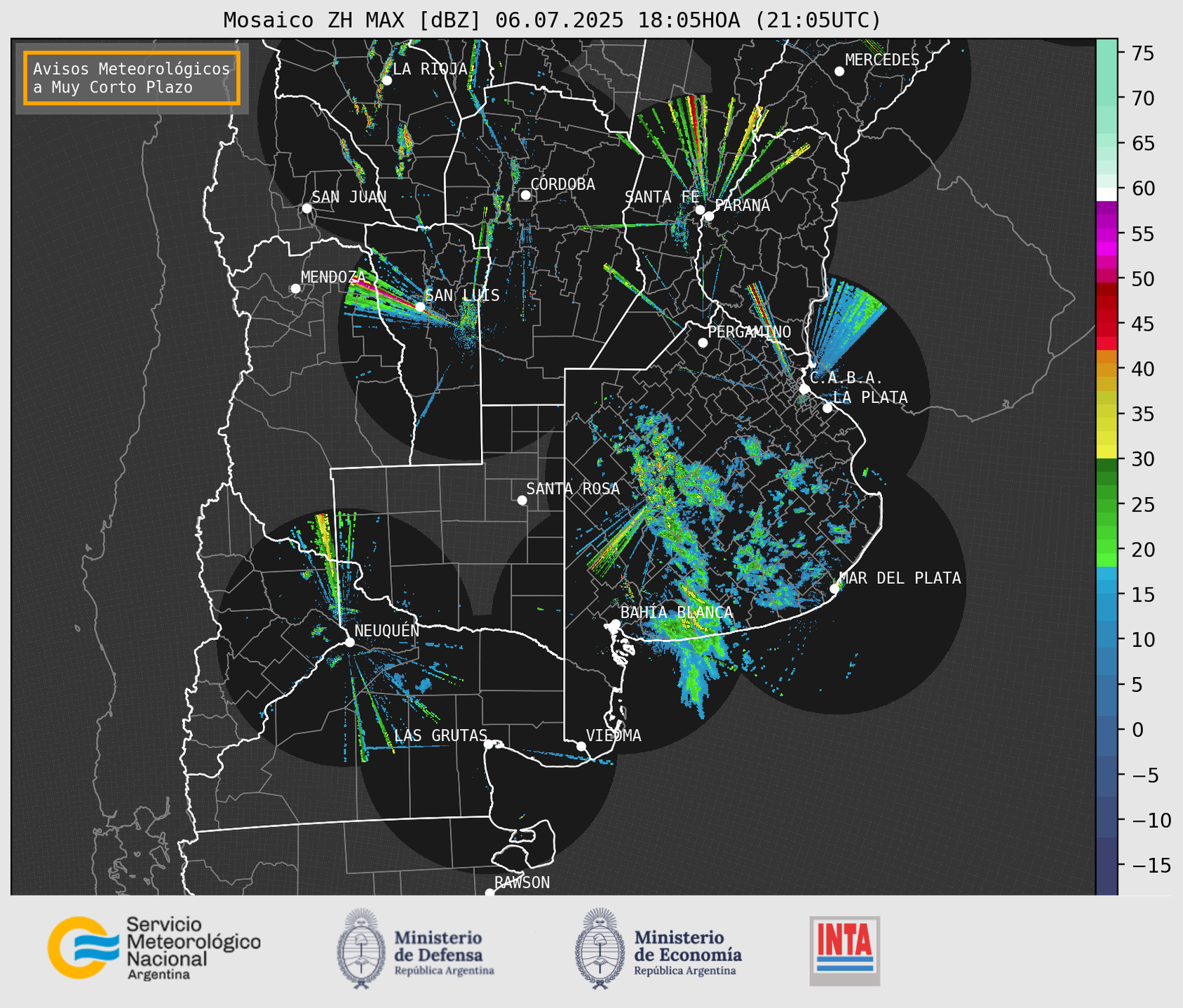
Task: Click the MERCEDES city marker dot
Action: click(x=839, y=71)
